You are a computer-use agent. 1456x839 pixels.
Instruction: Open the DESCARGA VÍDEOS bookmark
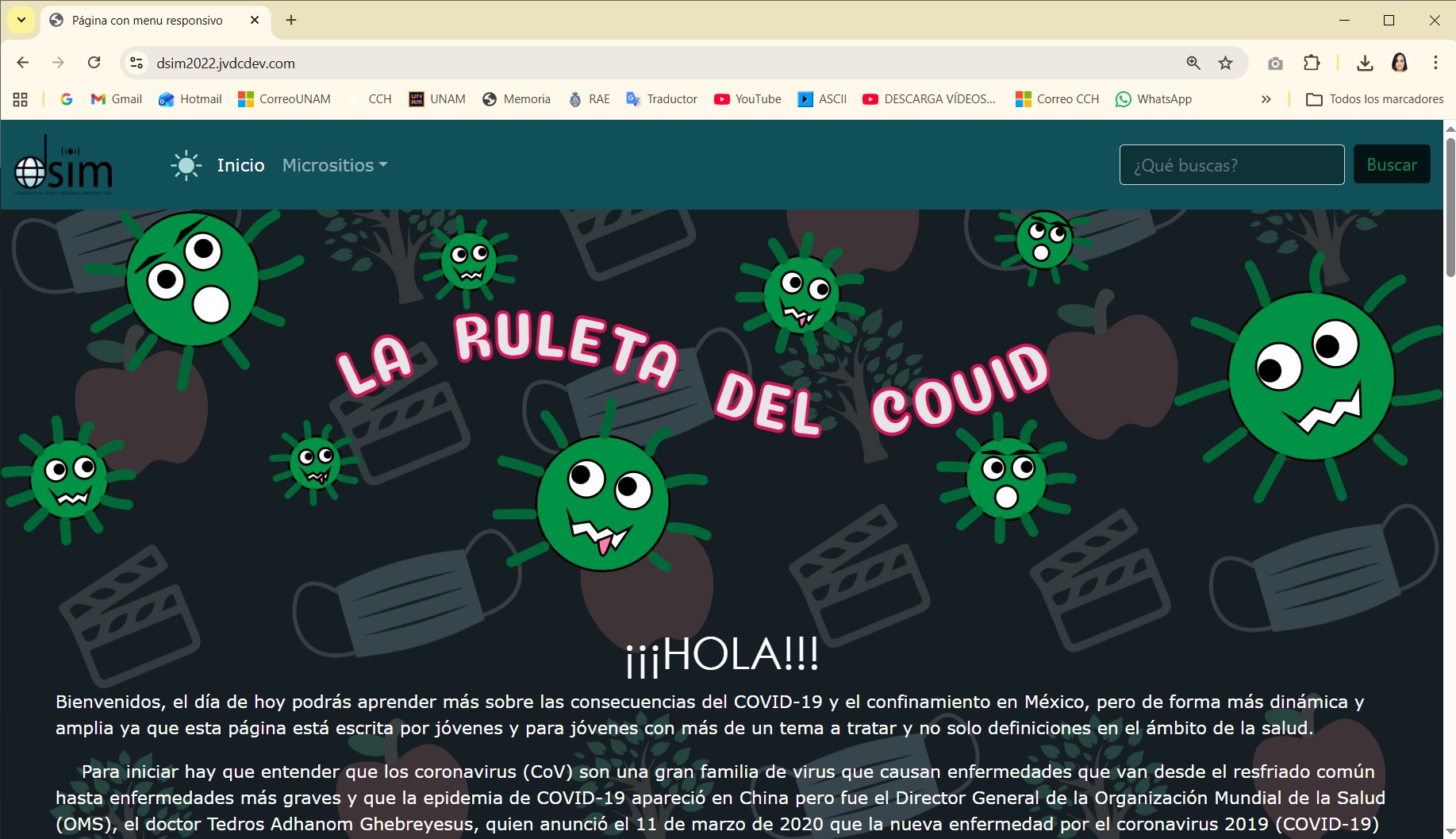click(x=929, y=99)
